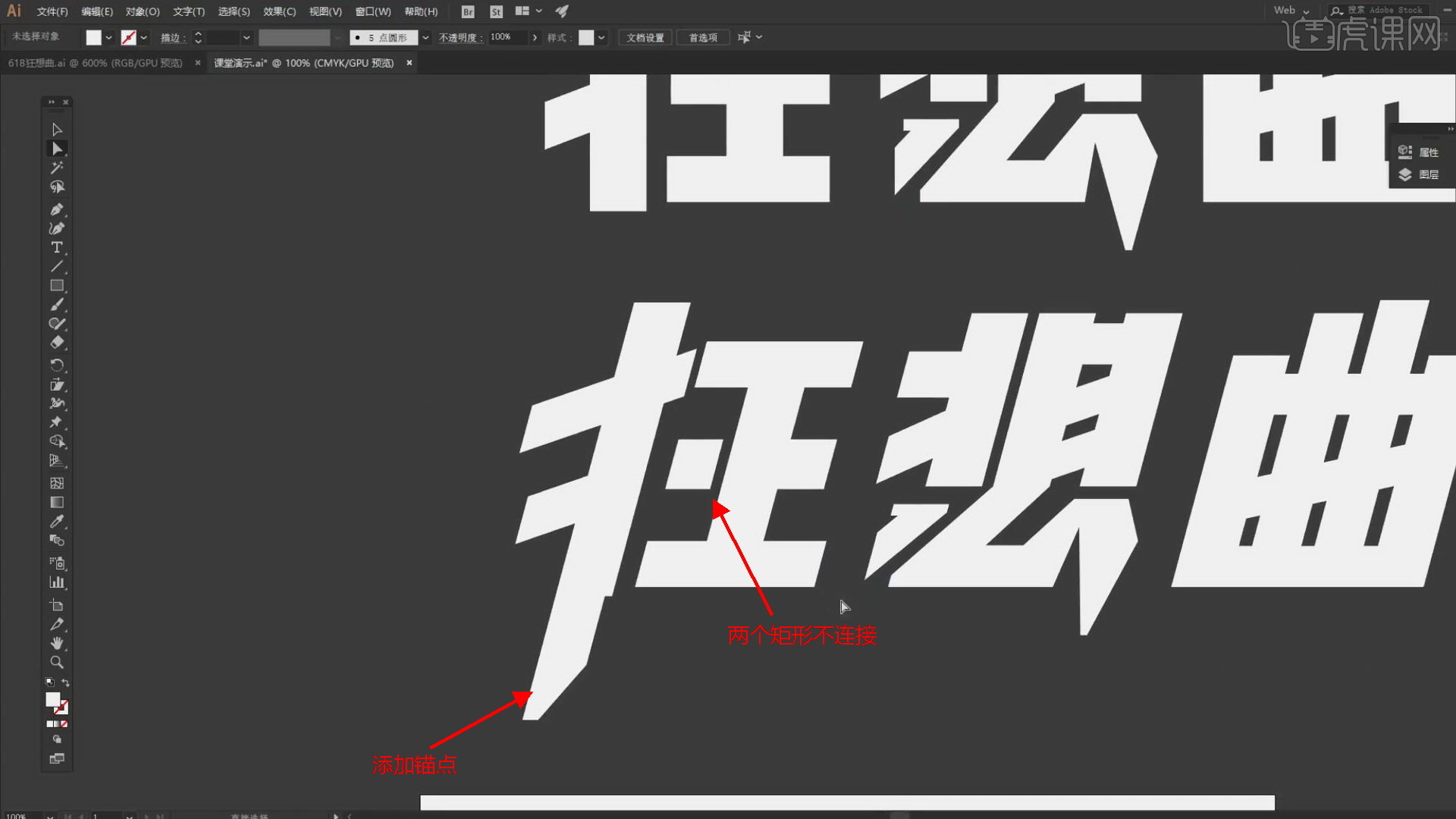
Task: Toggle the screen mode button
Action: [x=57, y=758]
